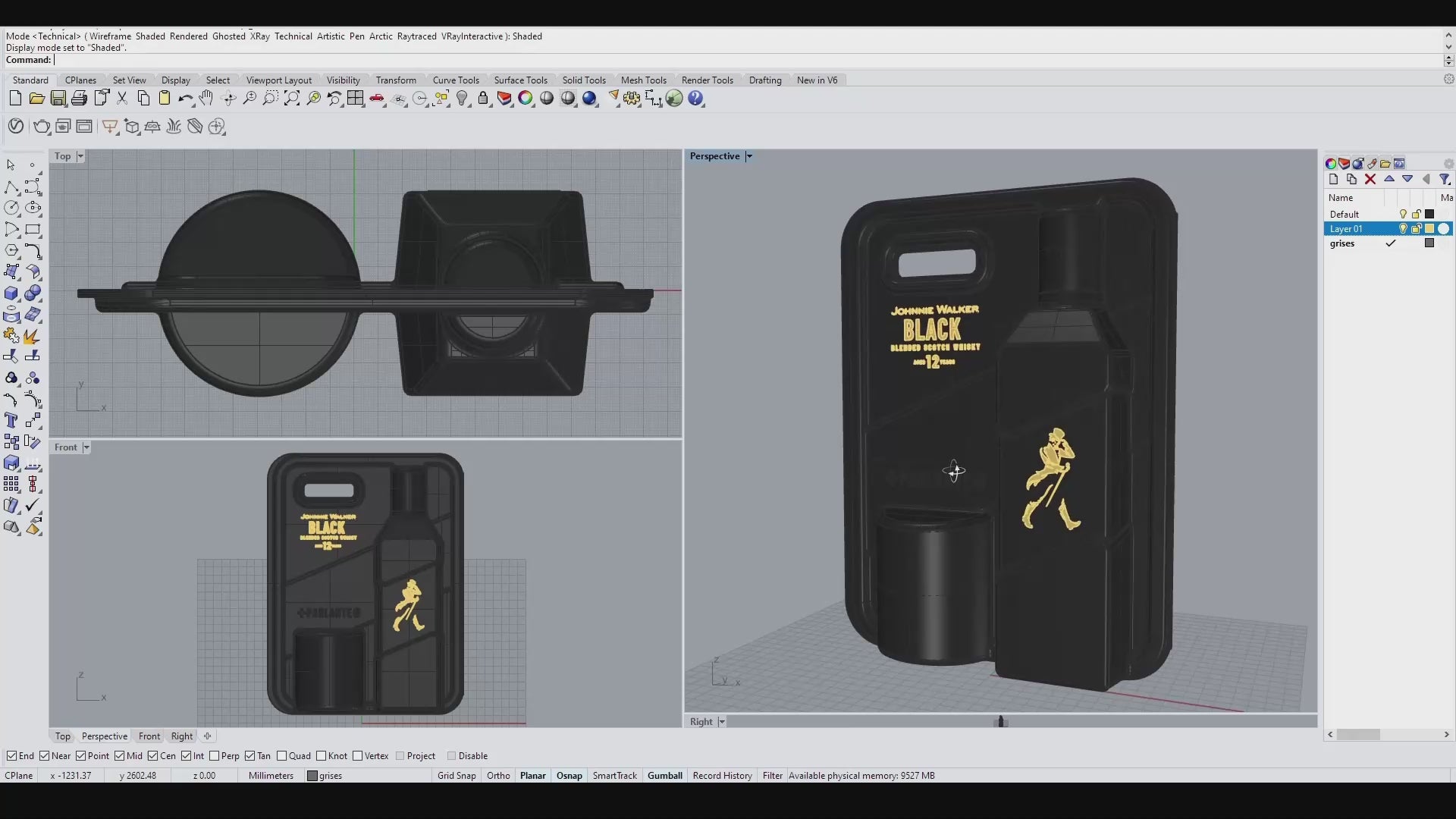1456x819 pixels.
Task: Click grises layer gray color swatch
Action: click(x=1429, y=243)
